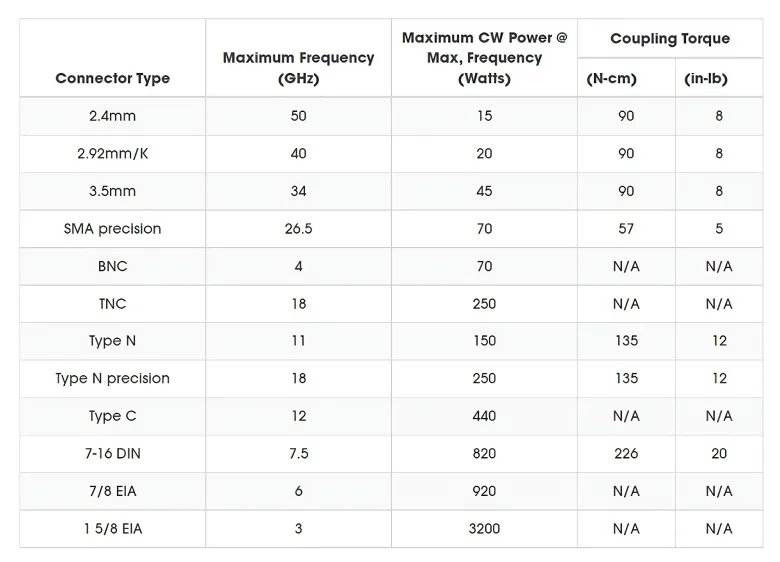Screen dimensions: 780x562
Task: Click the 2.4mm connector row label
Action: 112,116
